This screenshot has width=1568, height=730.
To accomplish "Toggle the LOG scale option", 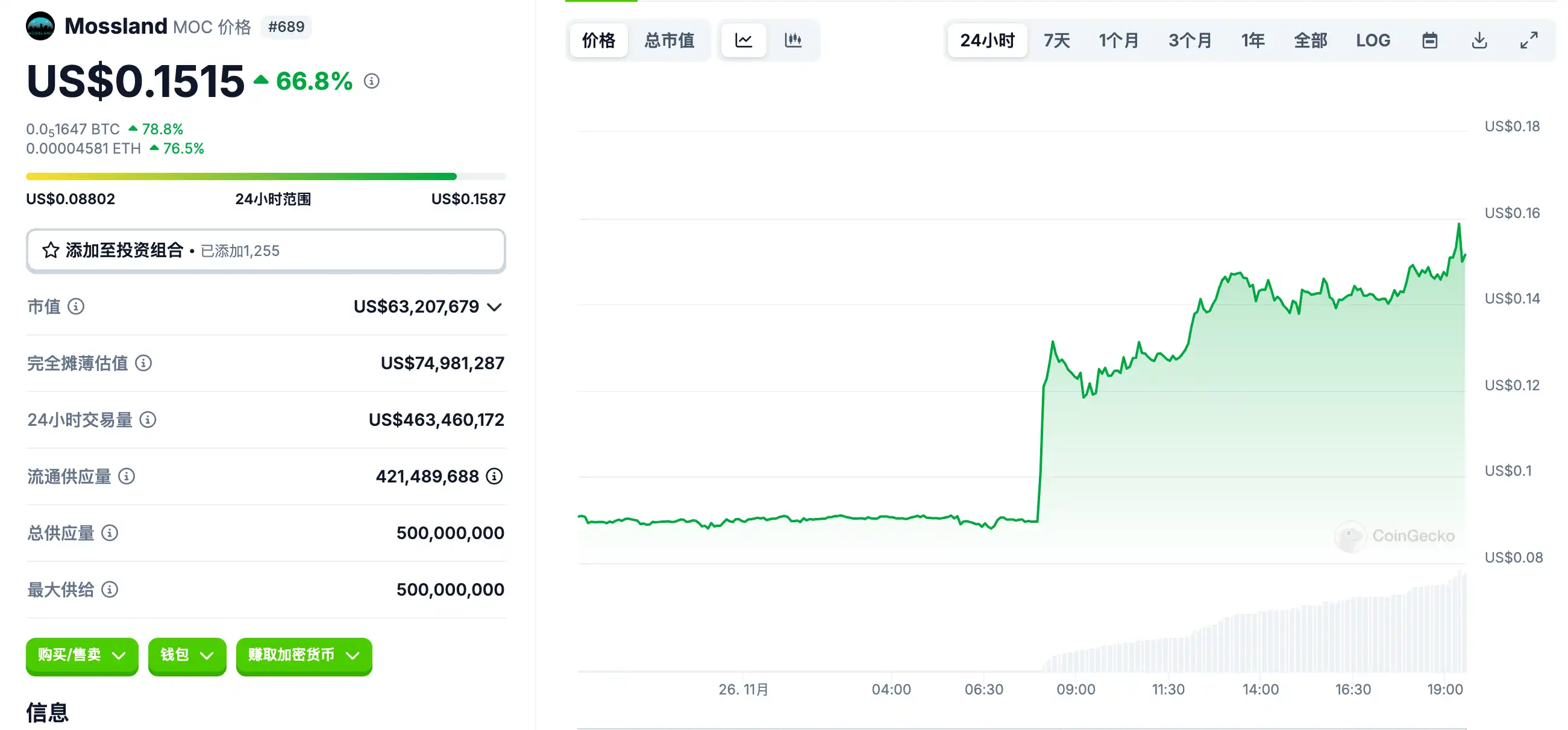I will pos(1373,41).
